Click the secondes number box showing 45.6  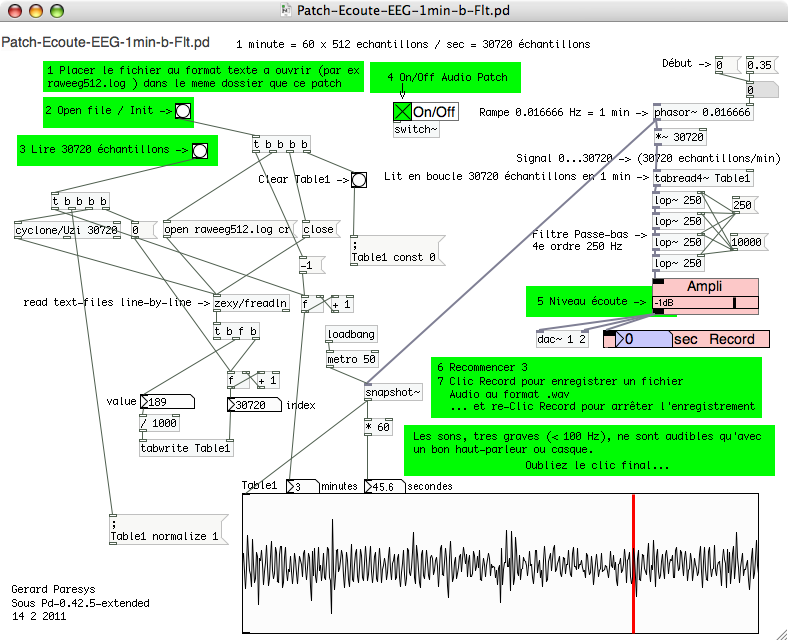385,487
